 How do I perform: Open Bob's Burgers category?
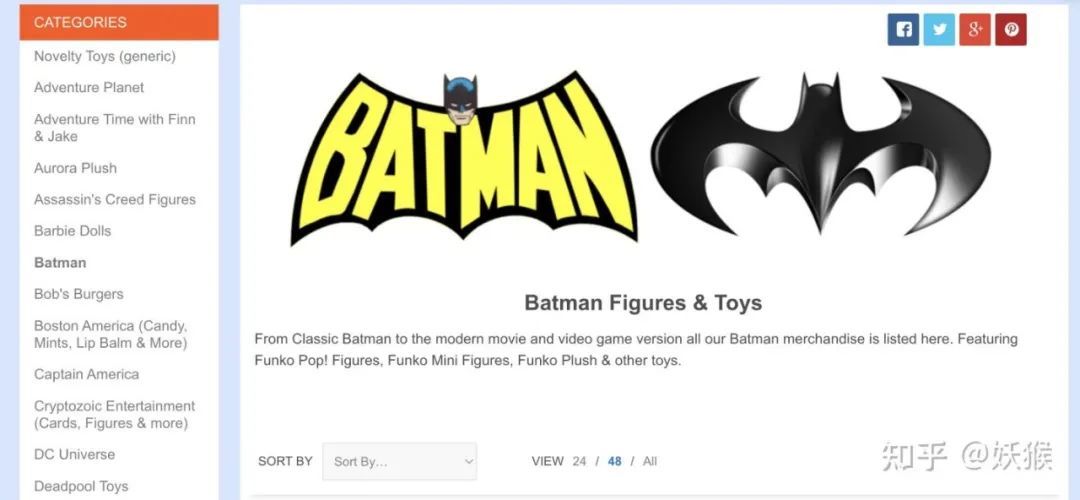[79, 294]
